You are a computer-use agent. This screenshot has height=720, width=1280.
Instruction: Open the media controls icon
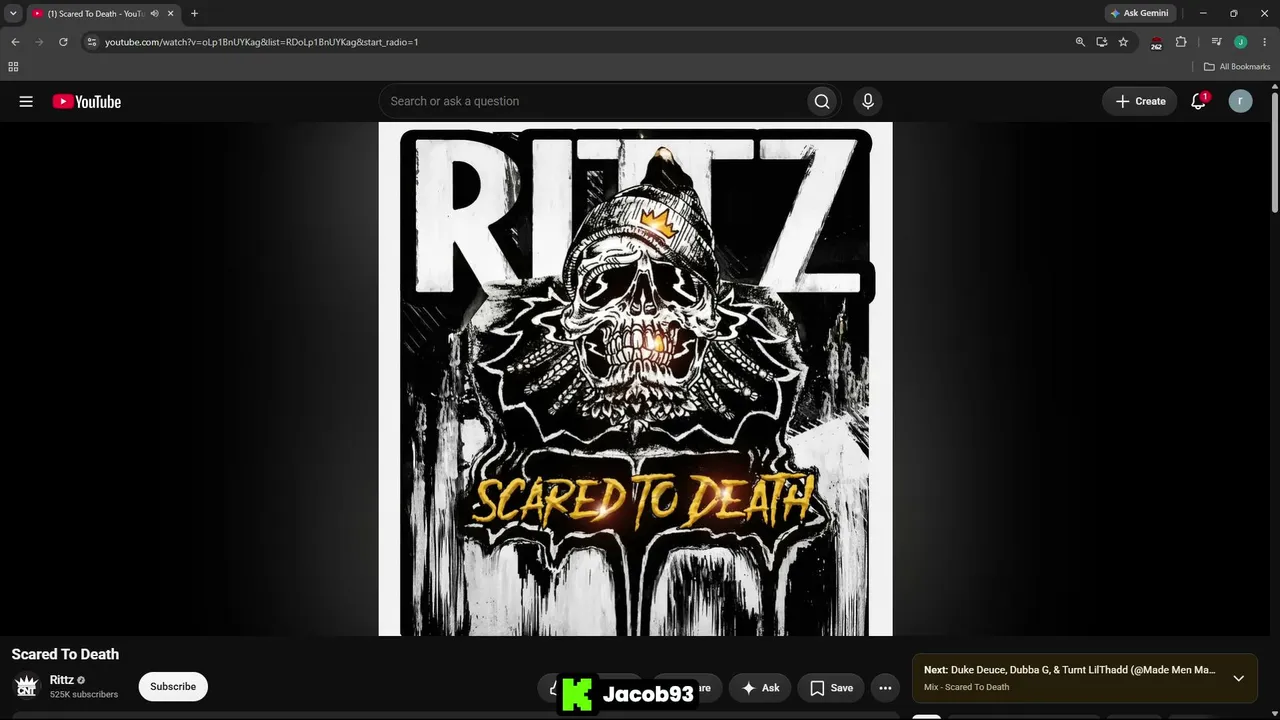tap(1216, 42)
